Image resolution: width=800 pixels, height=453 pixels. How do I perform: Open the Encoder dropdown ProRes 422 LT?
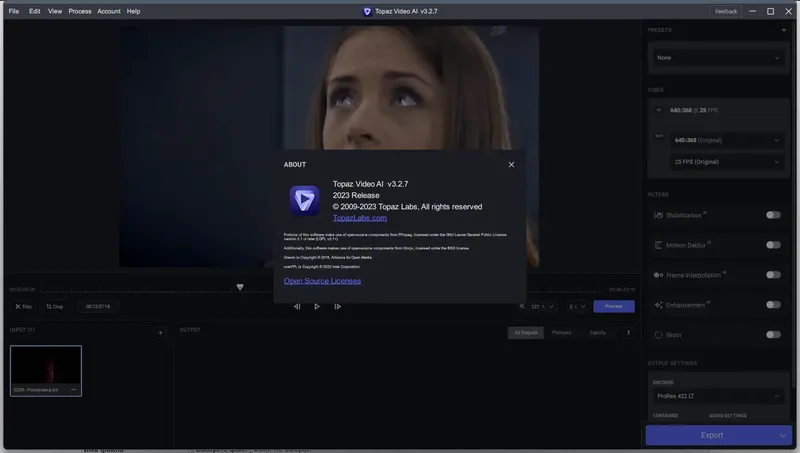(x=718, y=396)
